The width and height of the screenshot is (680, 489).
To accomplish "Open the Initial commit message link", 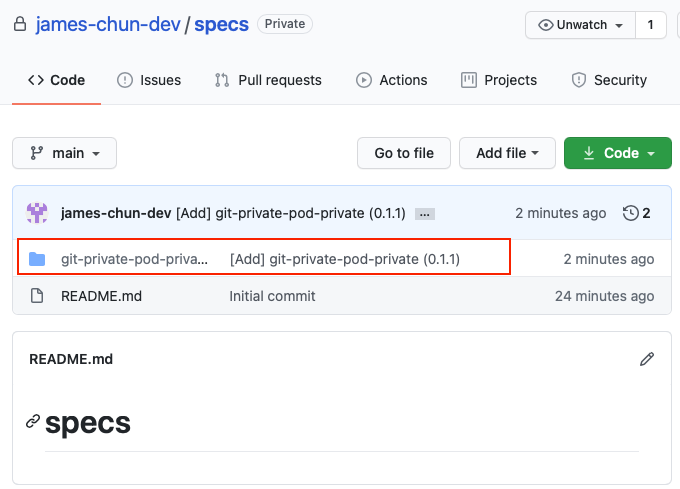I will [272, 296].
